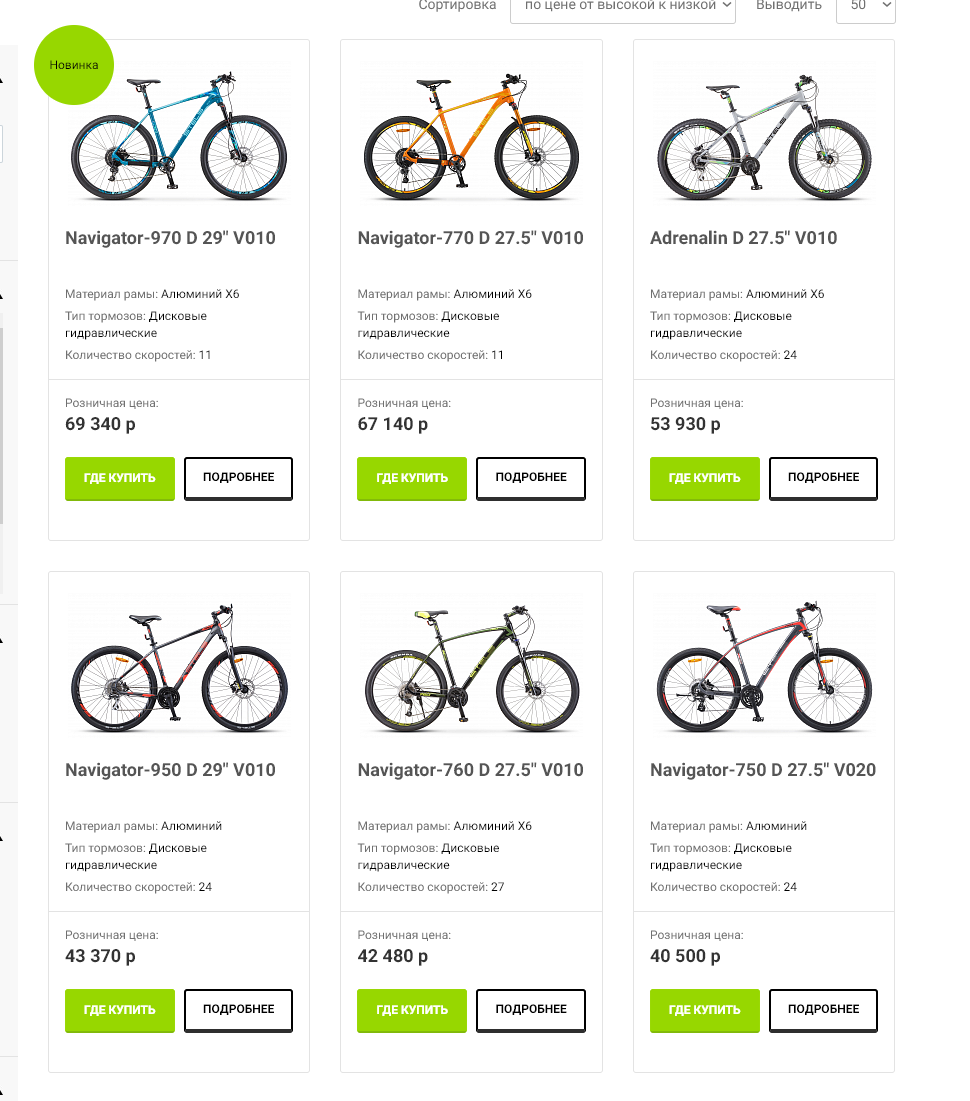970x1101 pixels.
Task: Open the sort order dropdown
Action: pos(622,7)
